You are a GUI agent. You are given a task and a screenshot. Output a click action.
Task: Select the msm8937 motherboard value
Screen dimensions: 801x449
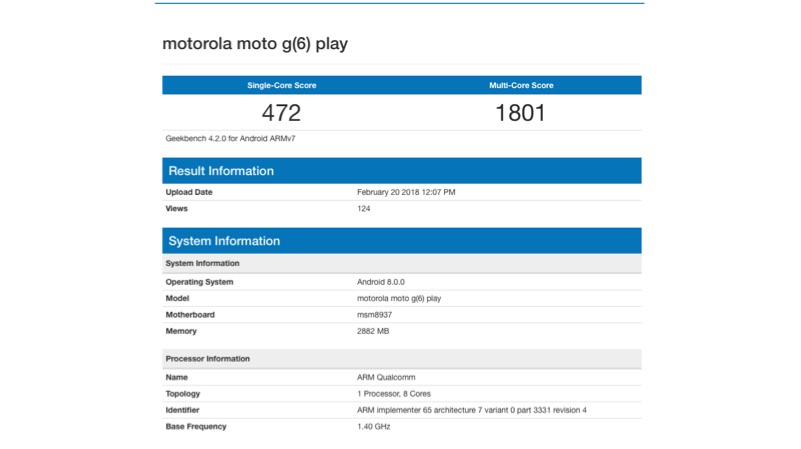click(x=376, y=315)
